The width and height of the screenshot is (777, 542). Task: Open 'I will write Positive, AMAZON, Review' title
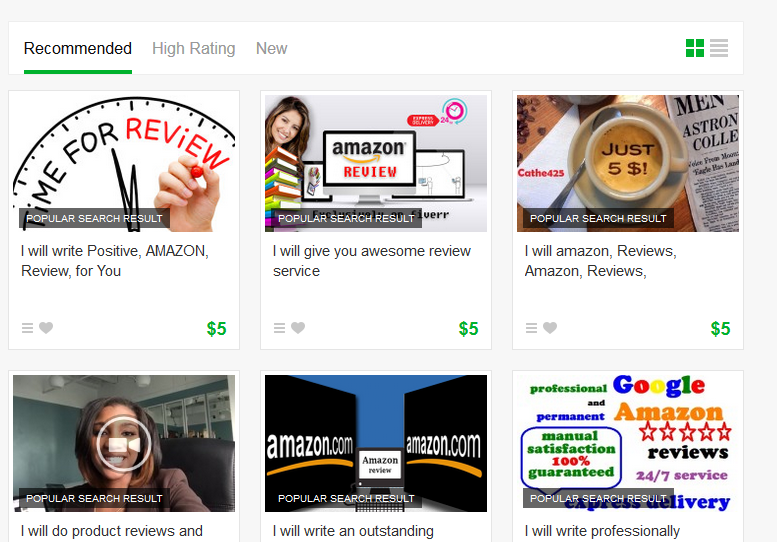(x=115, y=261)
